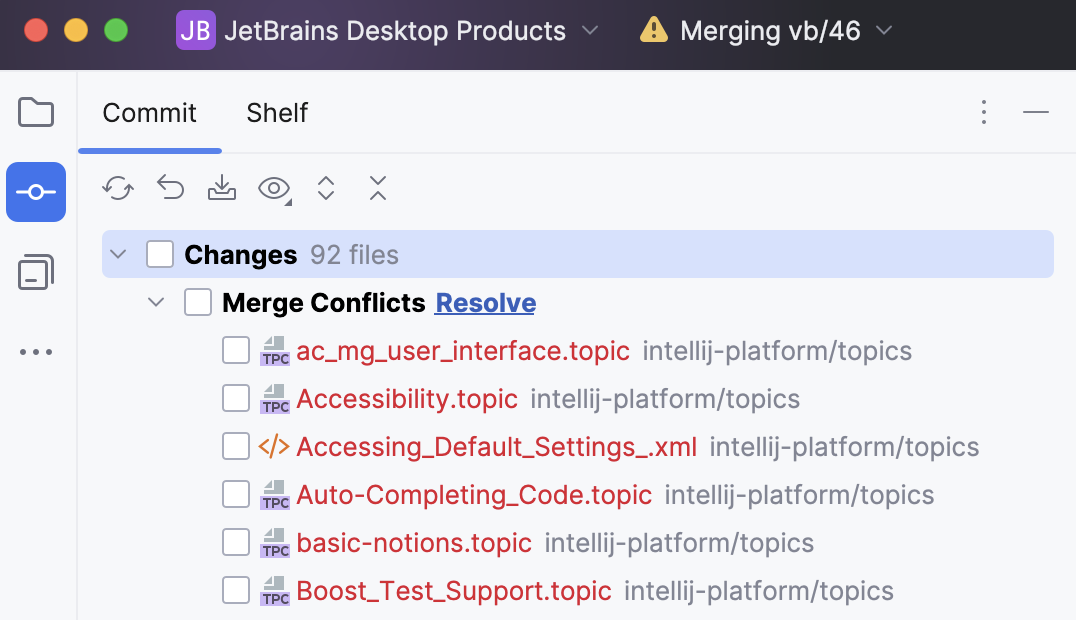Refresh the changes list
The image size is (1076, 620).
[117, 188]
